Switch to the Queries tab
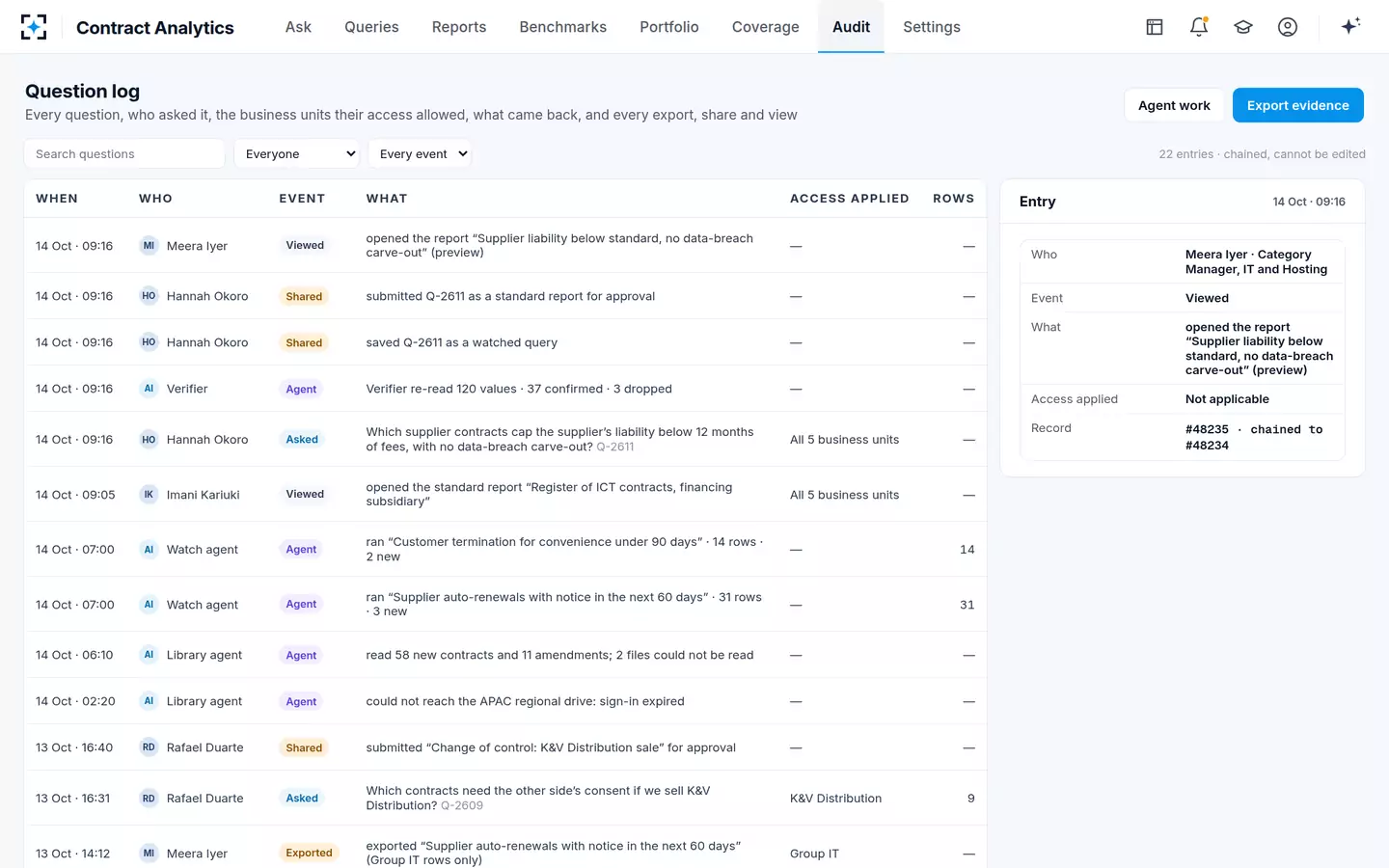The height and width of the screenshot is (868, 1389). pos(371,27)
